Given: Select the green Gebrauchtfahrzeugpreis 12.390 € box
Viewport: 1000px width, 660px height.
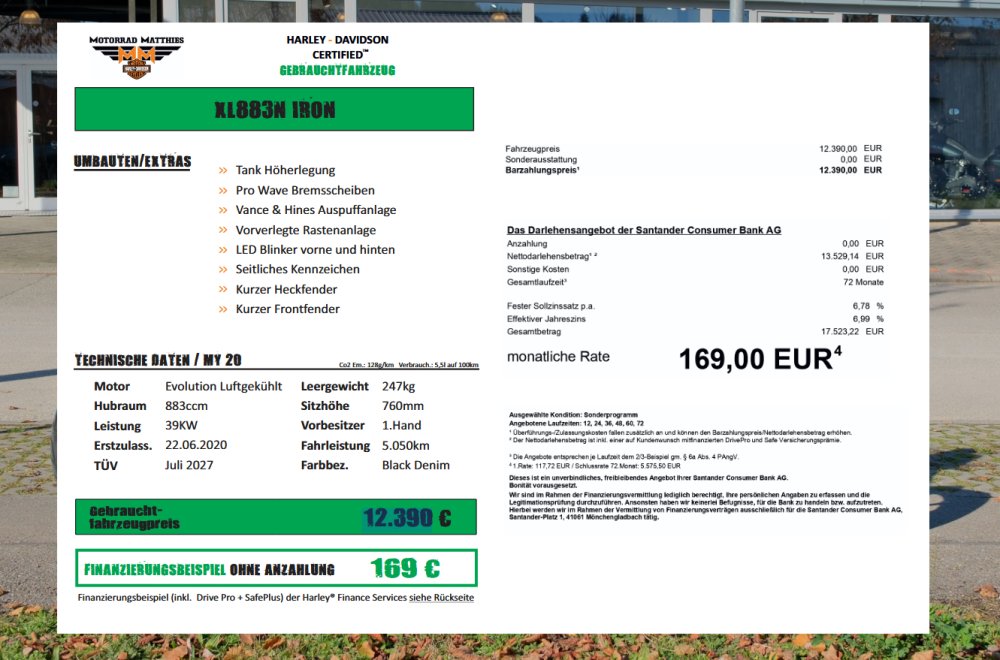Looking at the screenshot, I should pos(276,517).
